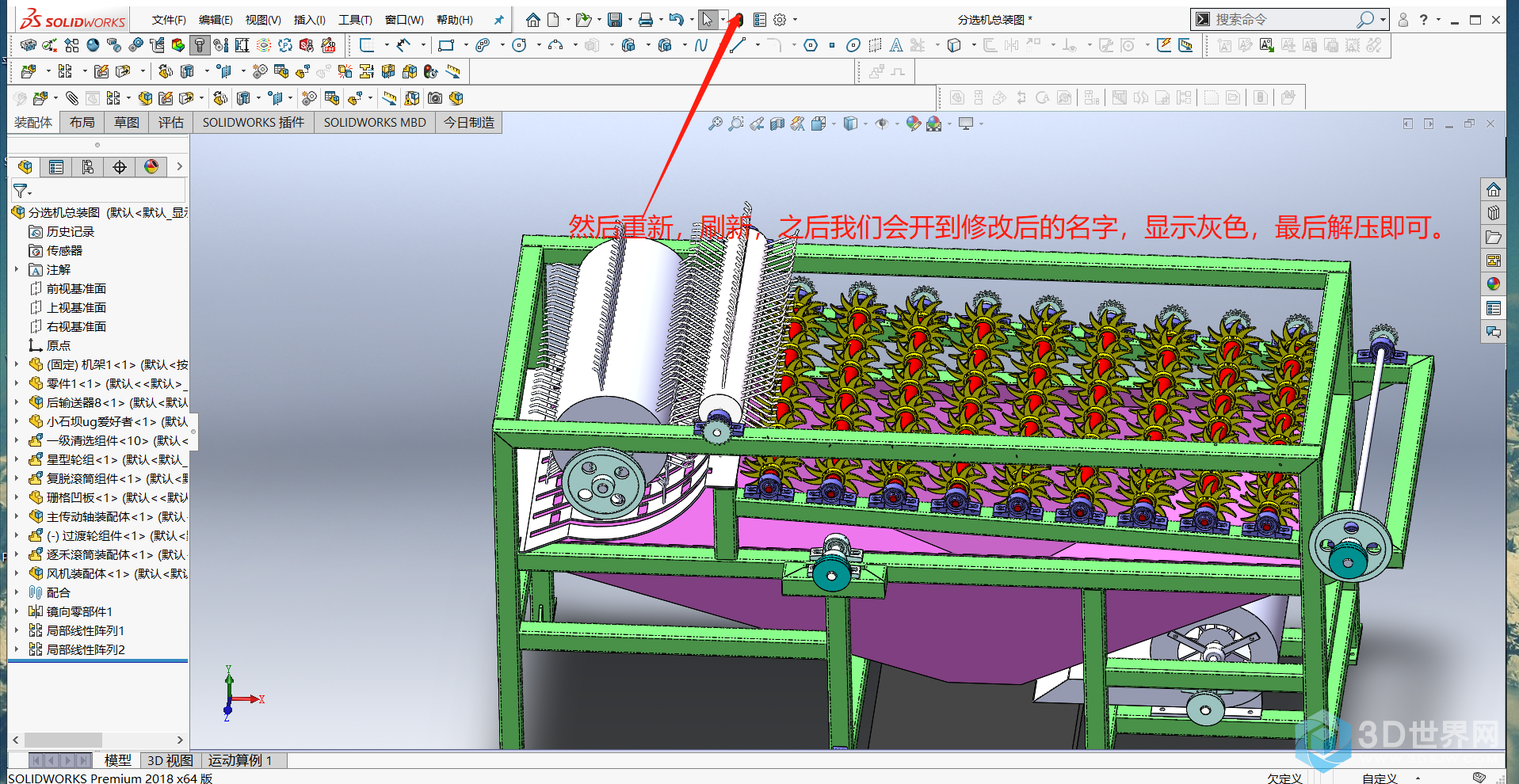Click the Print icon
Screen dimensions: 1519x784
click(x=646, y=20)
